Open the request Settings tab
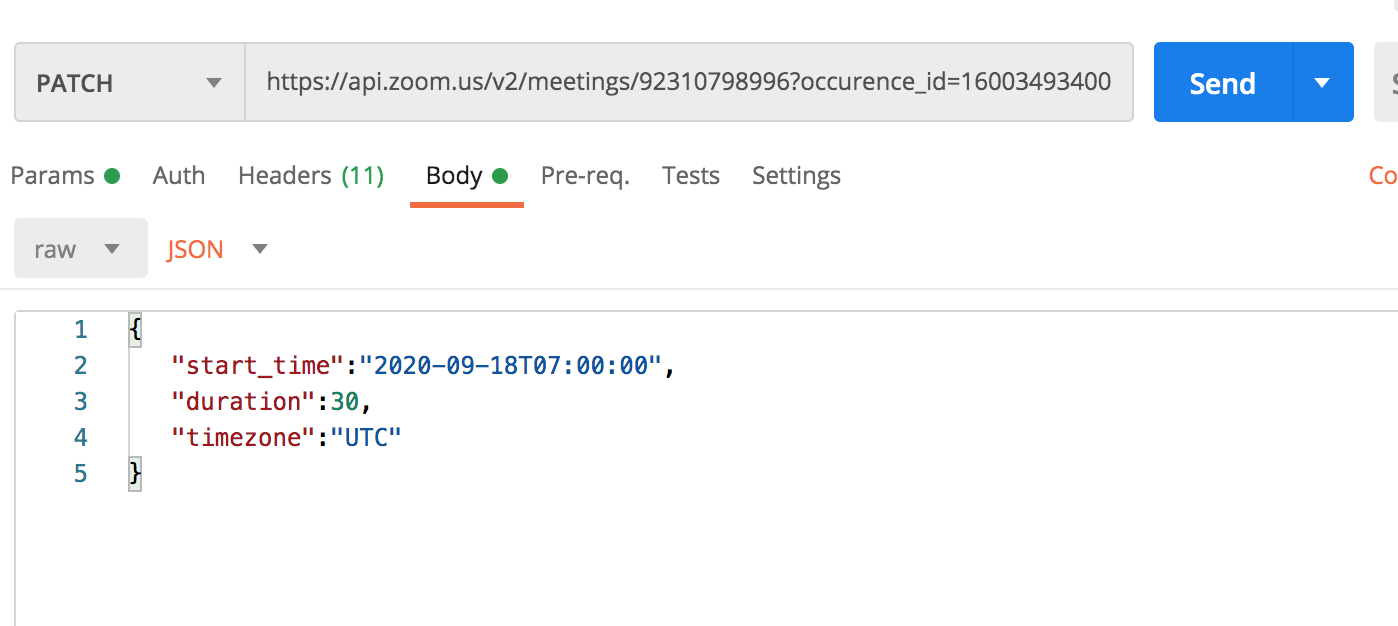The image size is (1398, 626). point(796,176)
